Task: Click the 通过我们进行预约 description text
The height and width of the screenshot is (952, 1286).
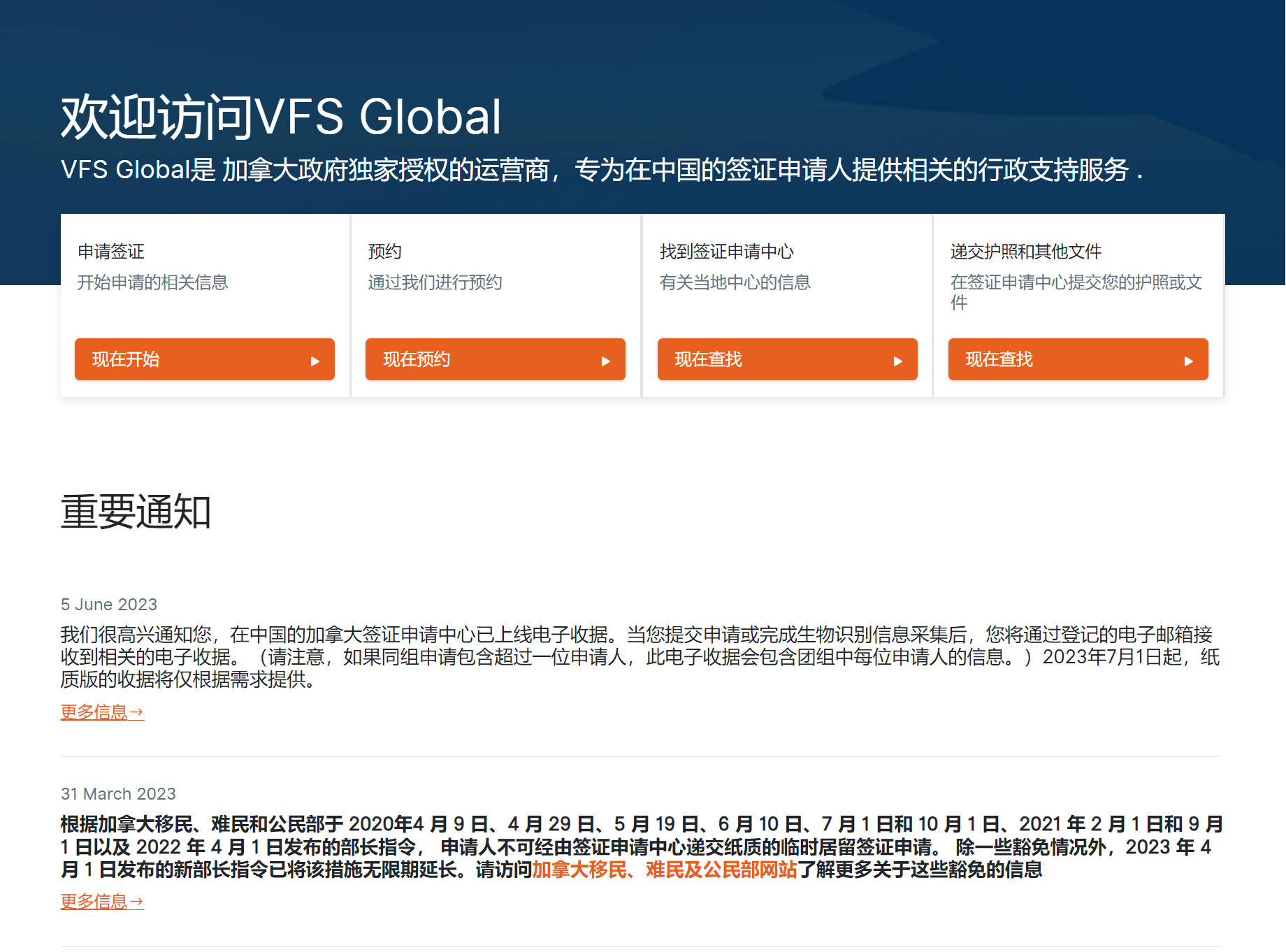Action: click(435, 282)
